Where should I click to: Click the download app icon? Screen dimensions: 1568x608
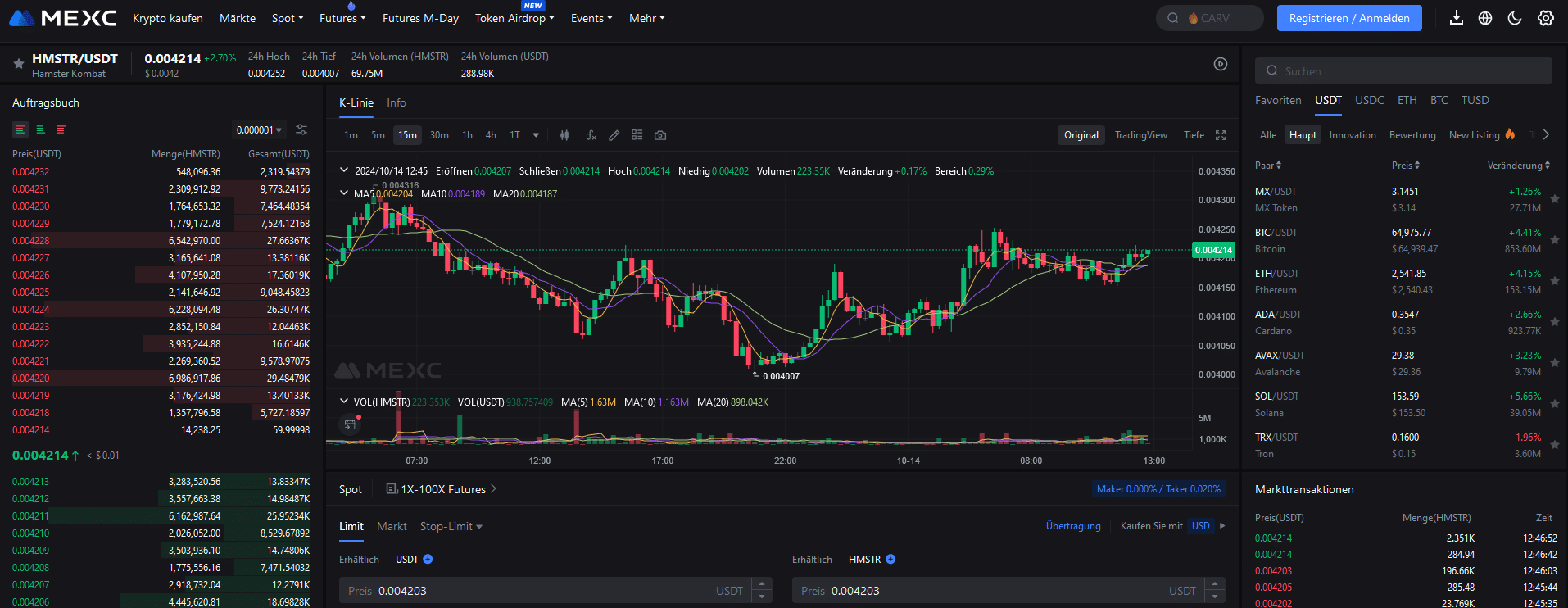1456,18
